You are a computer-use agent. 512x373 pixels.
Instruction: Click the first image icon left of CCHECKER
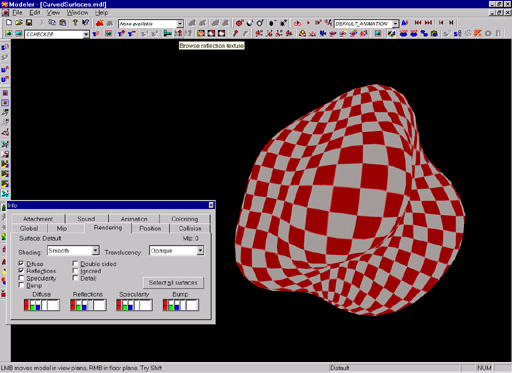pos(8,33)
